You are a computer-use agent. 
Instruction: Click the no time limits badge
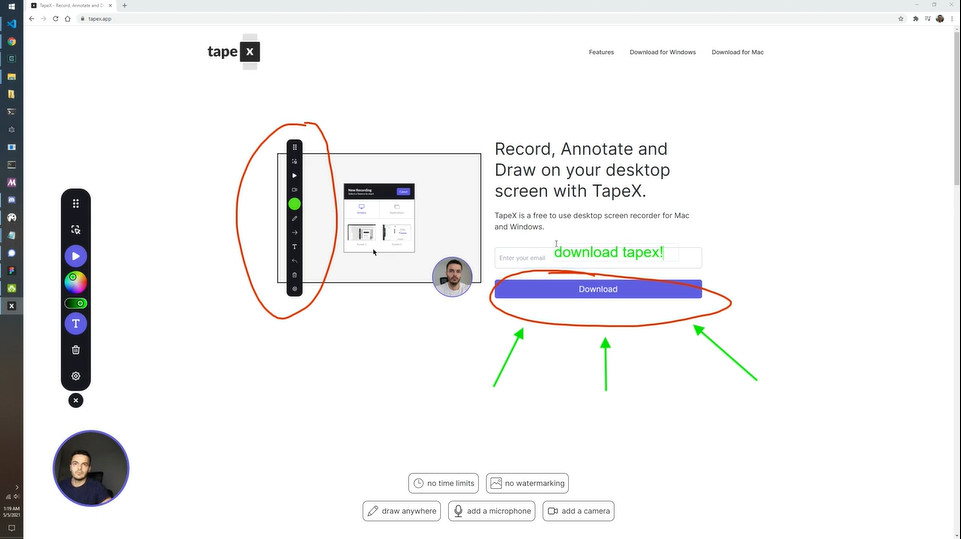(x=444, y=483)
